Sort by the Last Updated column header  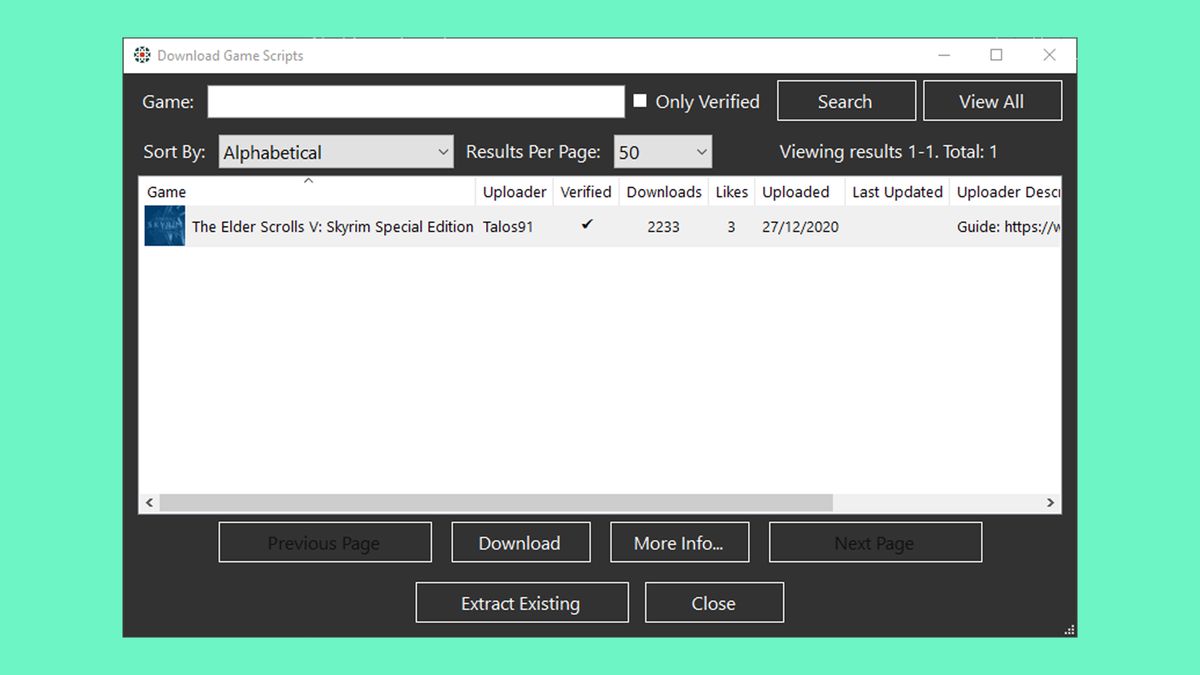tap(897, 192)
